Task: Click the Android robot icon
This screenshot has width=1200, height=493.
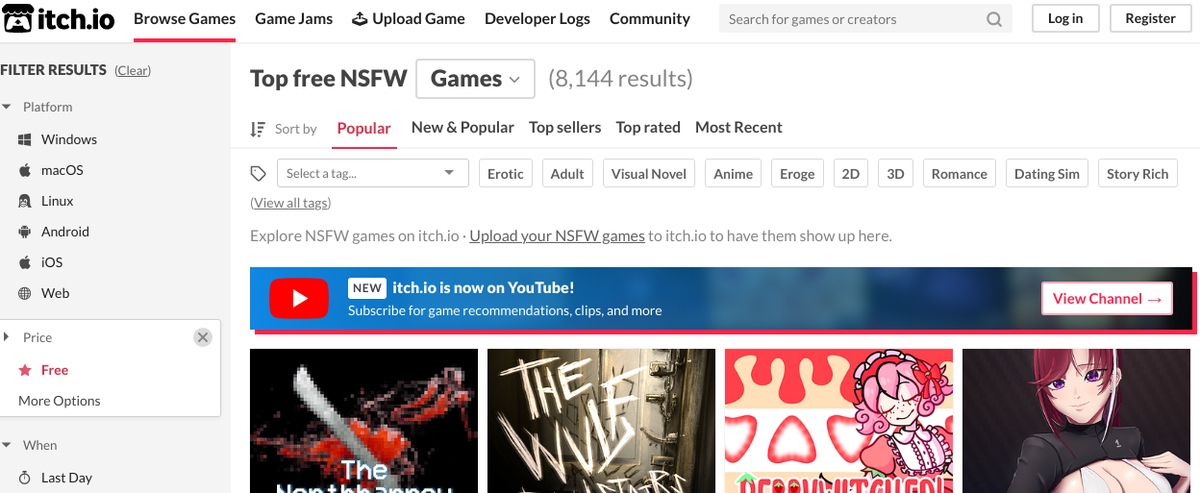Action: pyautogui.click(x=25, y=232)
